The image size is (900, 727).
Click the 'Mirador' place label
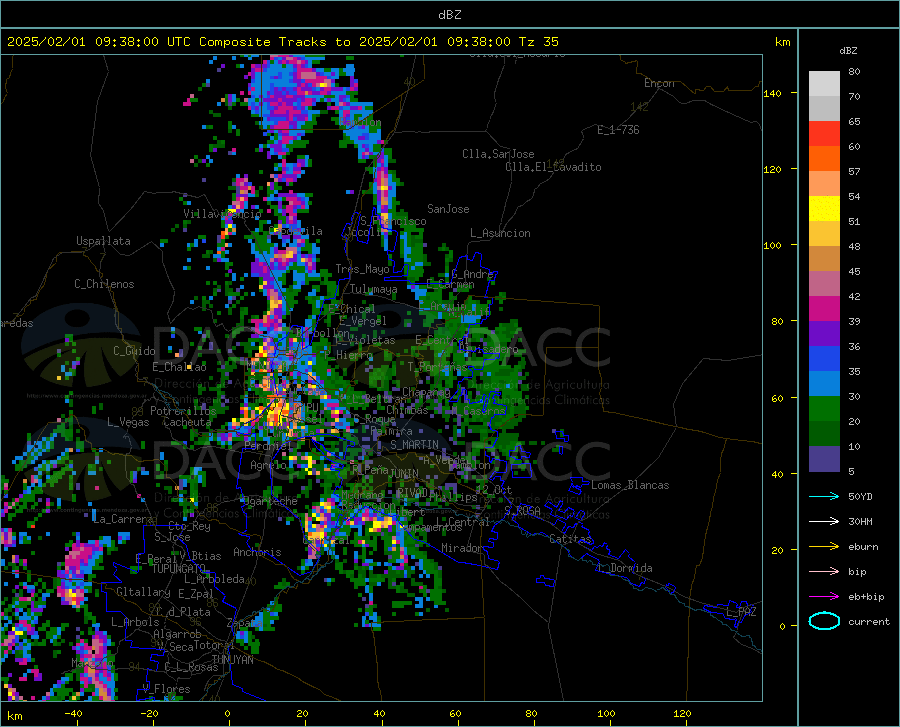pos(461,548)
